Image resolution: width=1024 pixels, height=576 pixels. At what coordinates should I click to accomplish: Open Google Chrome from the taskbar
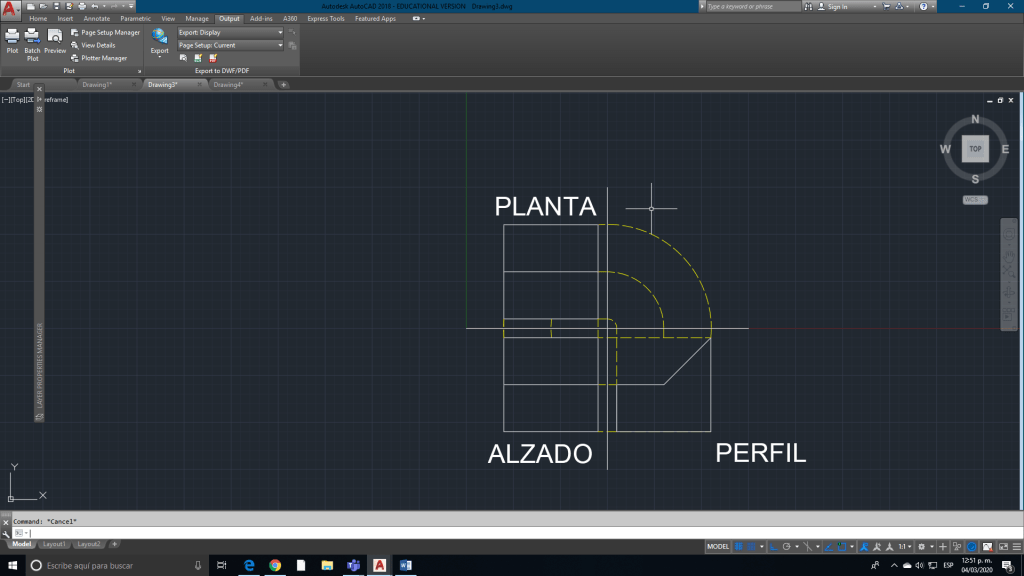click(275, 566)
